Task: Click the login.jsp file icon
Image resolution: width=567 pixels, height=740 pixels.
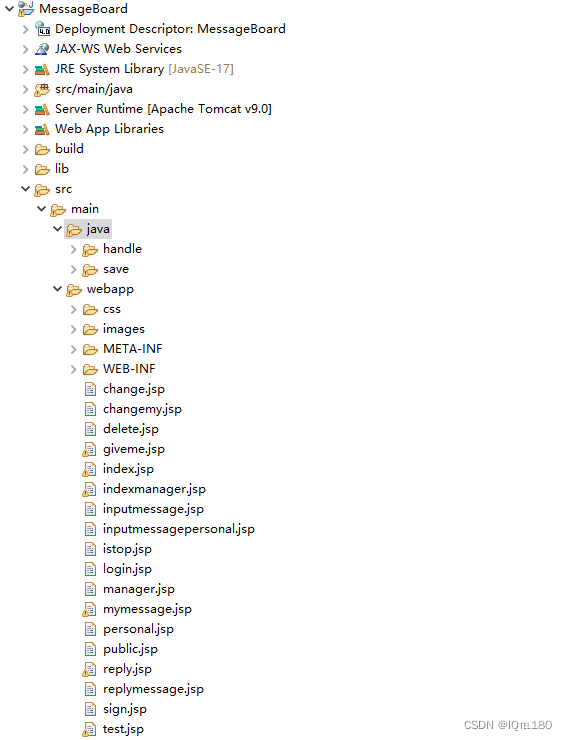Action: (x=90, y=570)
